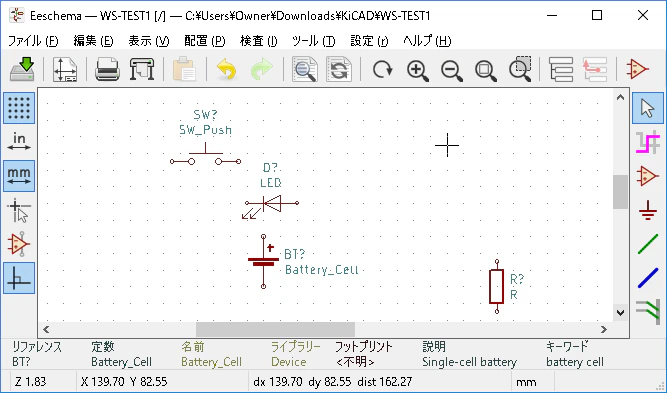This screenshot has height=393, width=667.
Task: Switch units to inches
Action: coord(19,142)
